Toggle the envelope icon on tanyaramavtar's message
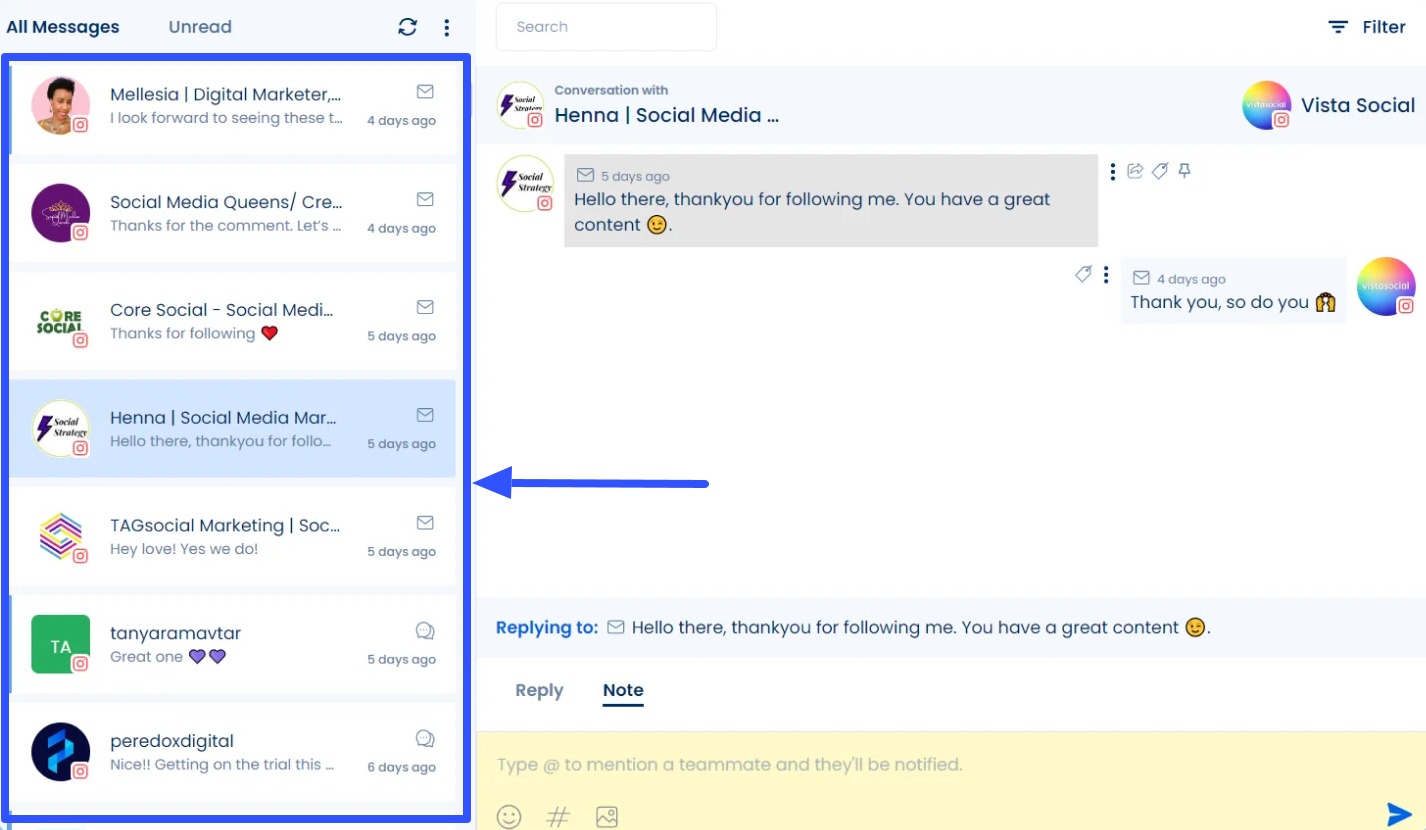The image size is (1426, 830). tap(424, 630)
